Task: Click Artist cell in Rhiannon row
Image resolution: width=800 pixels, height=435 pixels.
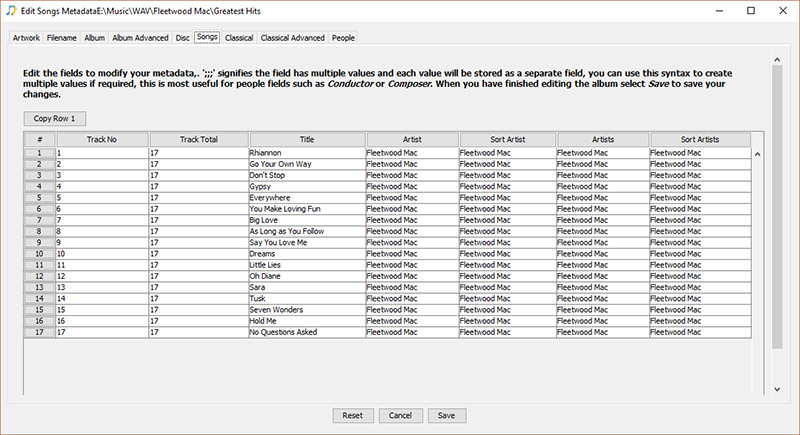Action: (x=412, y=153)
